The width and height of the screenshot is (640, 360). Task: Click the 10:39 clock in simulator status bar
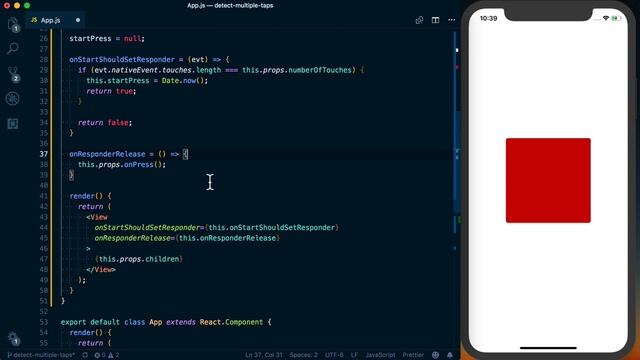pyautogui.click(x=488, y=18)
